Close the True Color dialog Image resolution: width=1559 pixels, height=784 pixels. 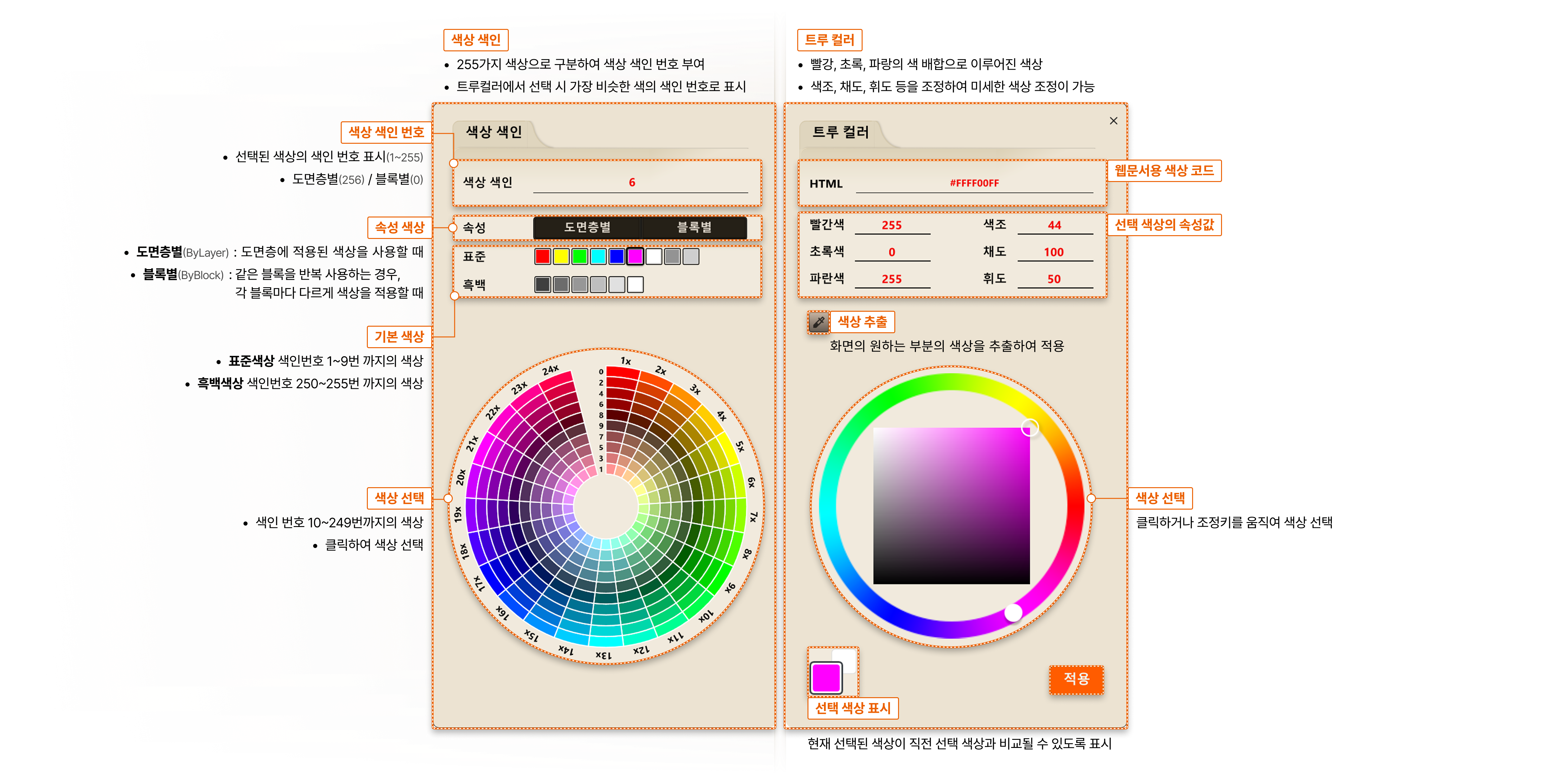point(1113,120)
